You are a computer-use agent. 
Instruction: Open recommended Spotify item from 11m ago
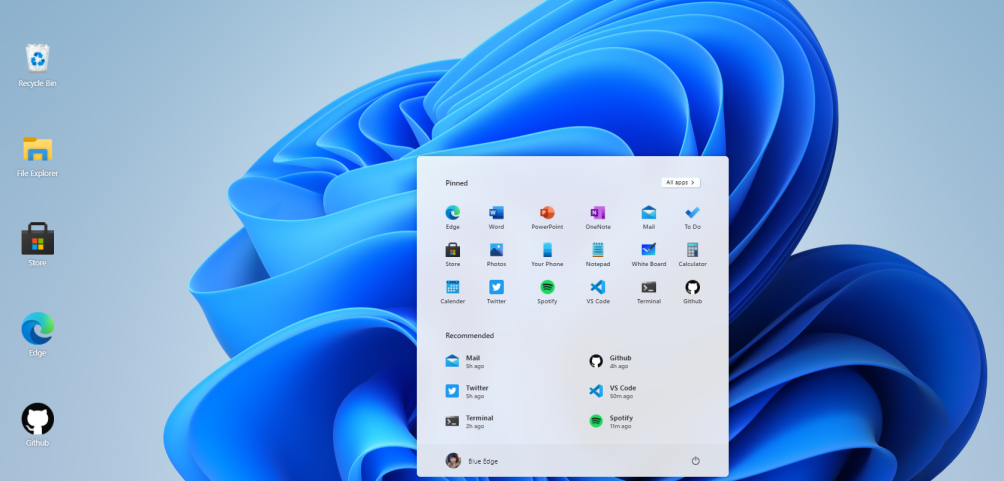[x=620, y=421]
